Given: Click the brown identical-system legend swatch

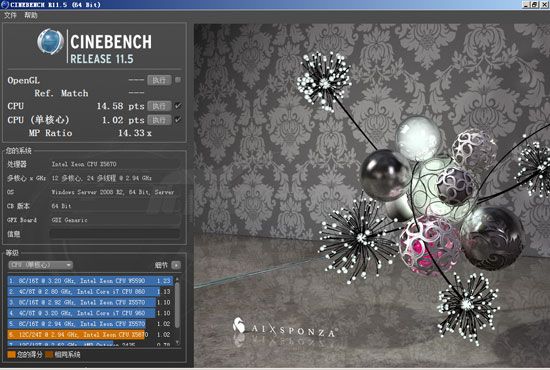Looking at the screenshot, I should tap(49, 355).
